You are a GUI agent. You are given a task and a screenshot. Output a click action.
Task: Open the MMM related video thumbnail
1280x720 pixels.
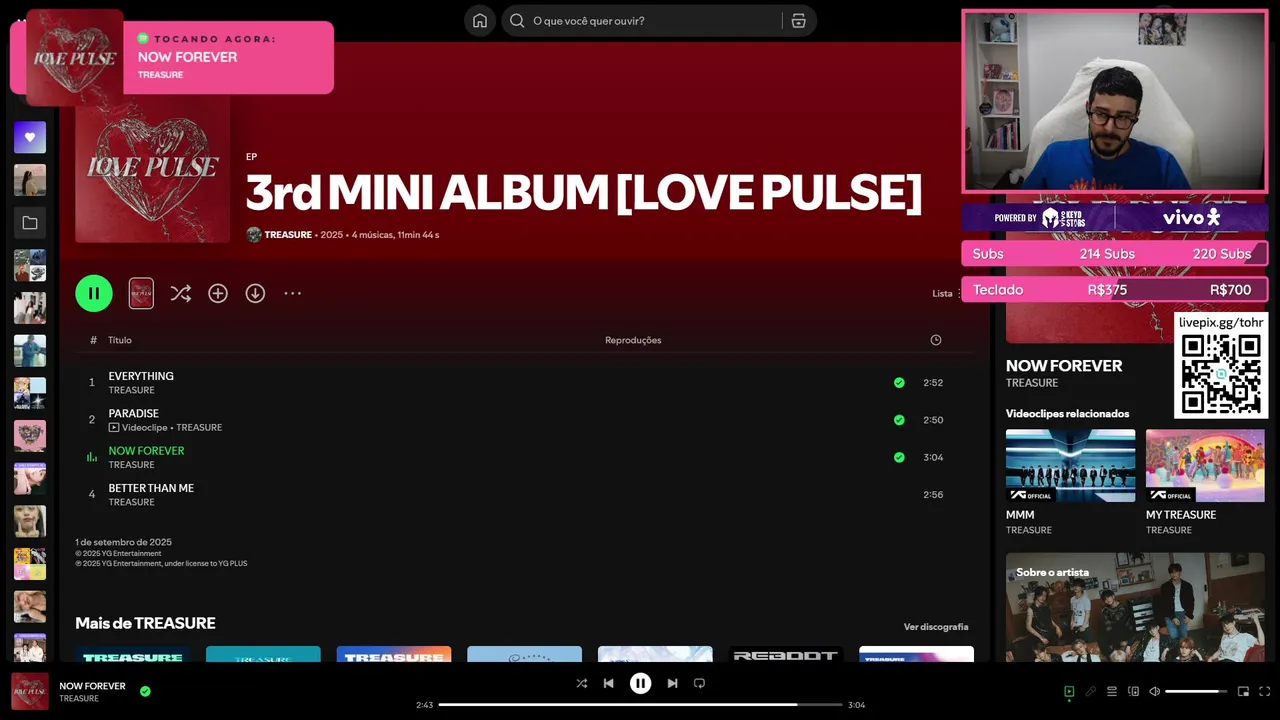[x=1070, y=465]
